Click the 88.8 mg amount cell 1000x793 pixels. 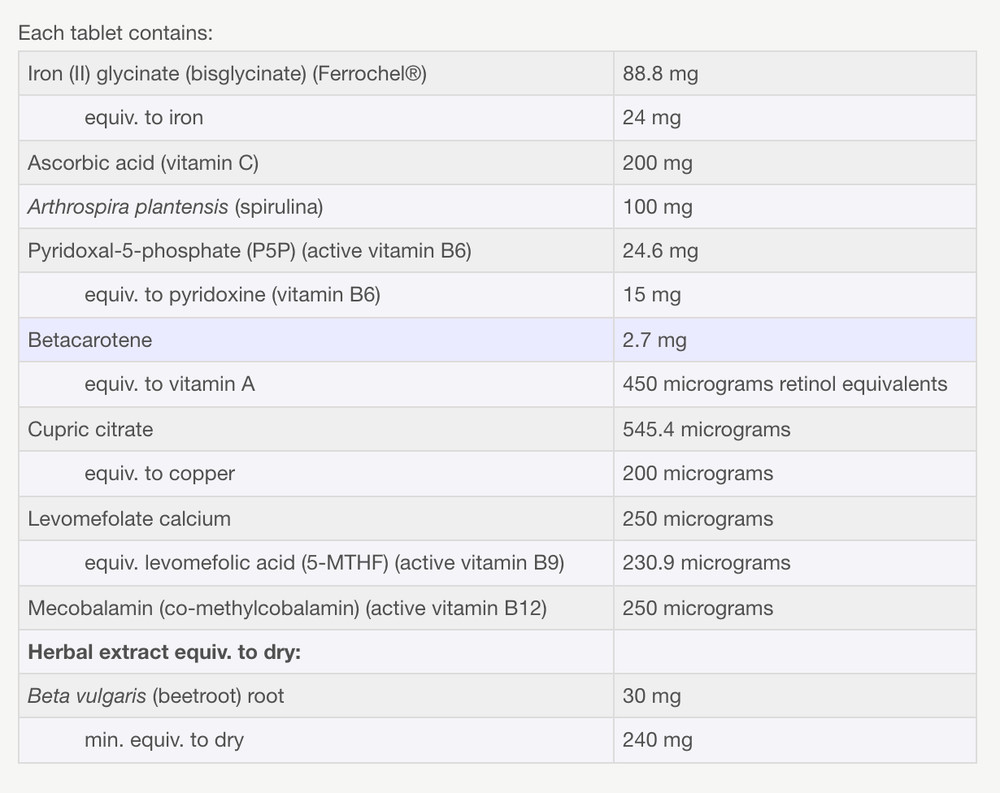point(660,73)
